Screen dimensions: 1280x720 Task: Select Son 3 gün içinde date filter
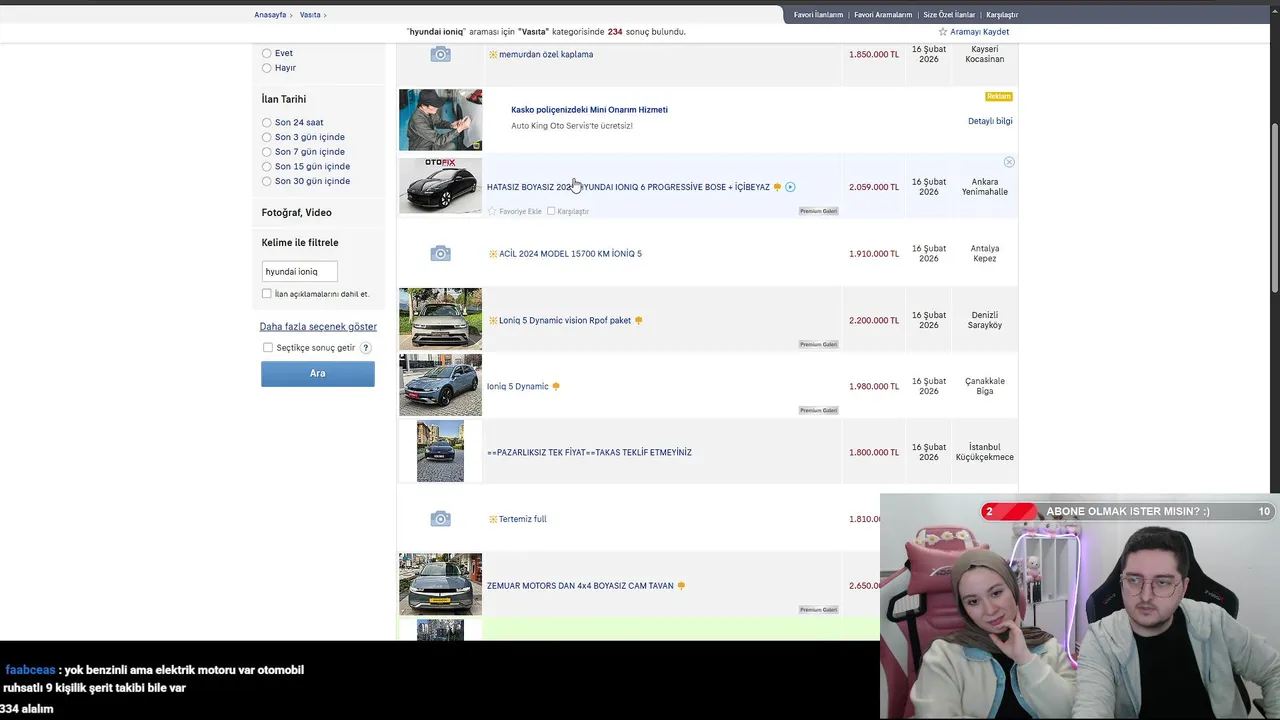(x=266, y=137)
